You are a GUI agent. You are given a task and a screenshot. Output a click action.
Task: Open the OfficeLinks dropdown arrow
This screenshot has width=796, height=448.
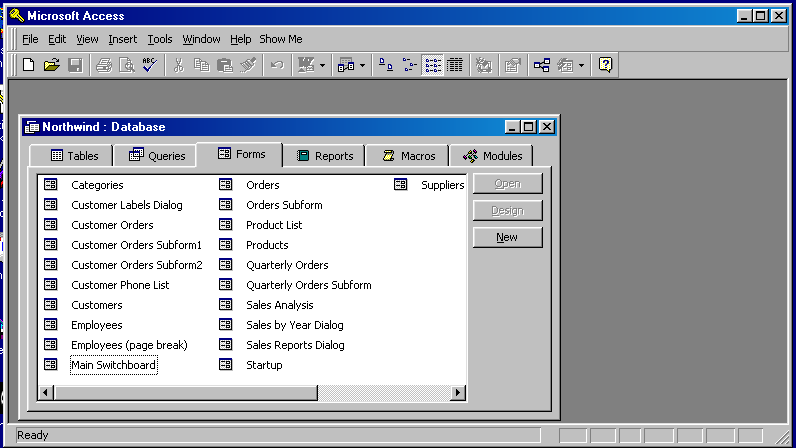click(x=322, y=66)
